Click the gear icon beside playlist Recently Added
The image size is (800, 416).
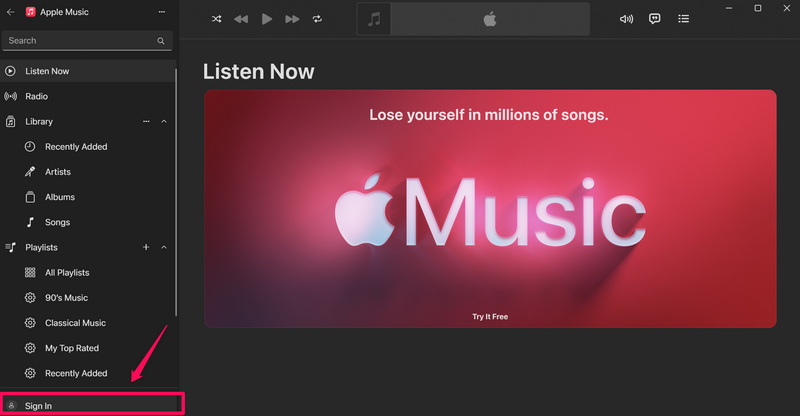(x=30, y=373)
